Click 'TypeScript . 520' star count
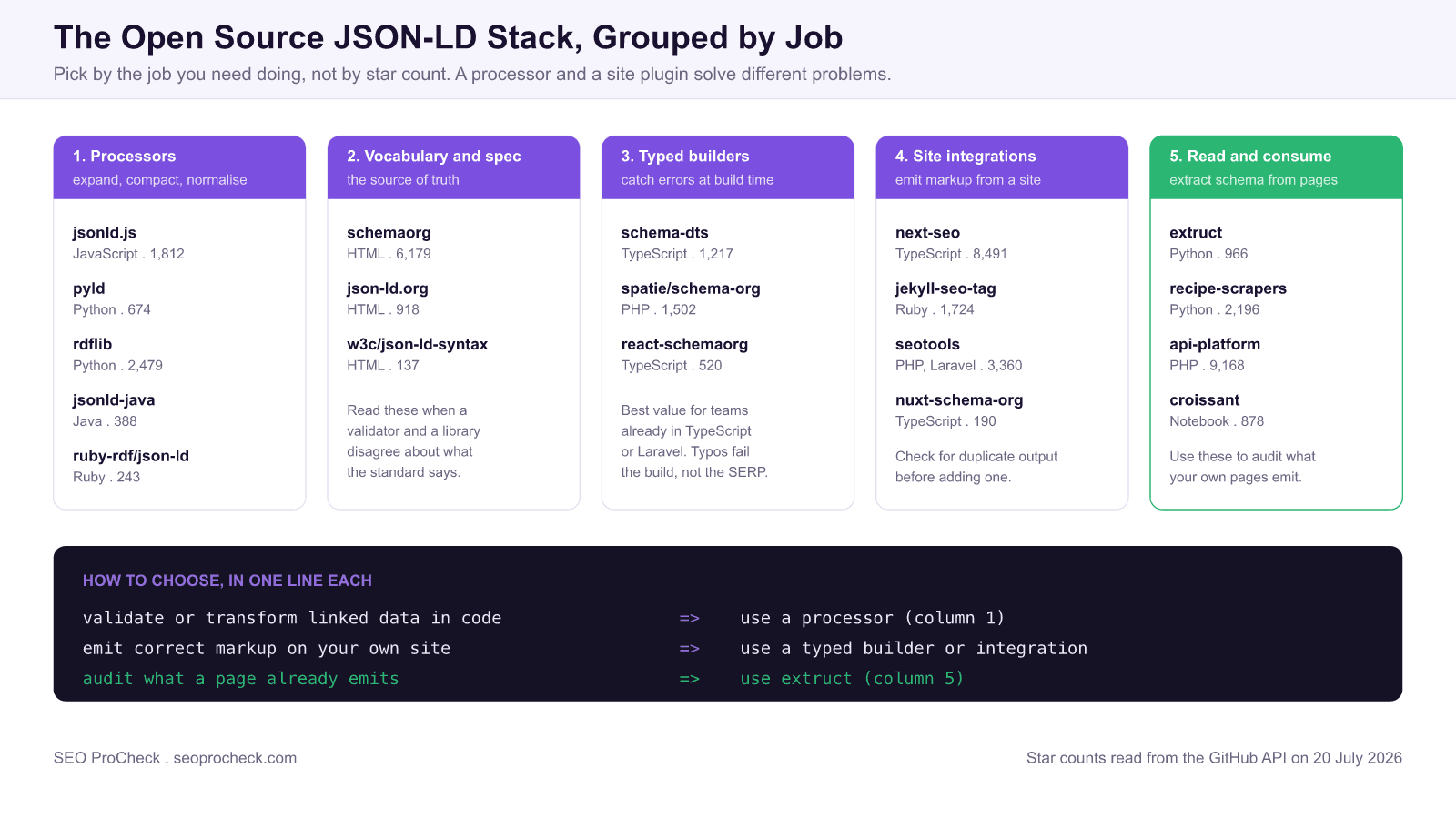The width and height of the screenshot is (1456, 819). (x=672, y=366)
